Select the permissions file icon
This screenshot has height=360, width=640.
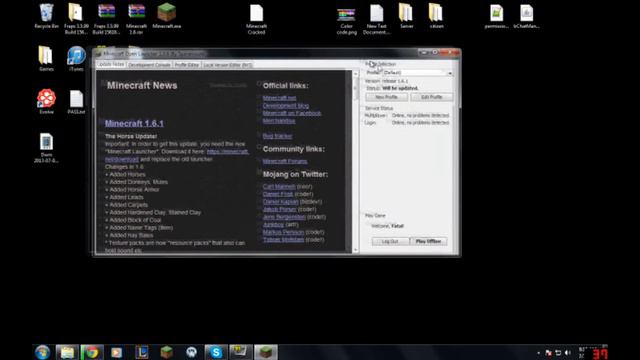coord(496,16)
